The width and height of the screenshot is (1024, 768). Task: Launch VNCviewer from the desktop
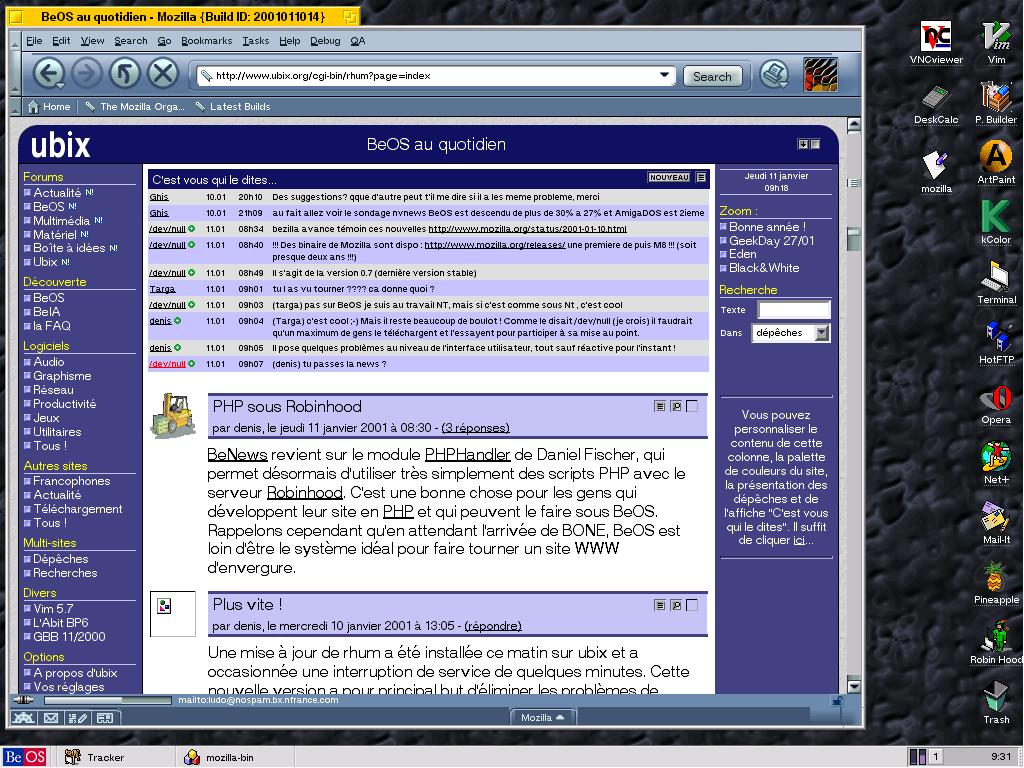(x=936, y=43)
